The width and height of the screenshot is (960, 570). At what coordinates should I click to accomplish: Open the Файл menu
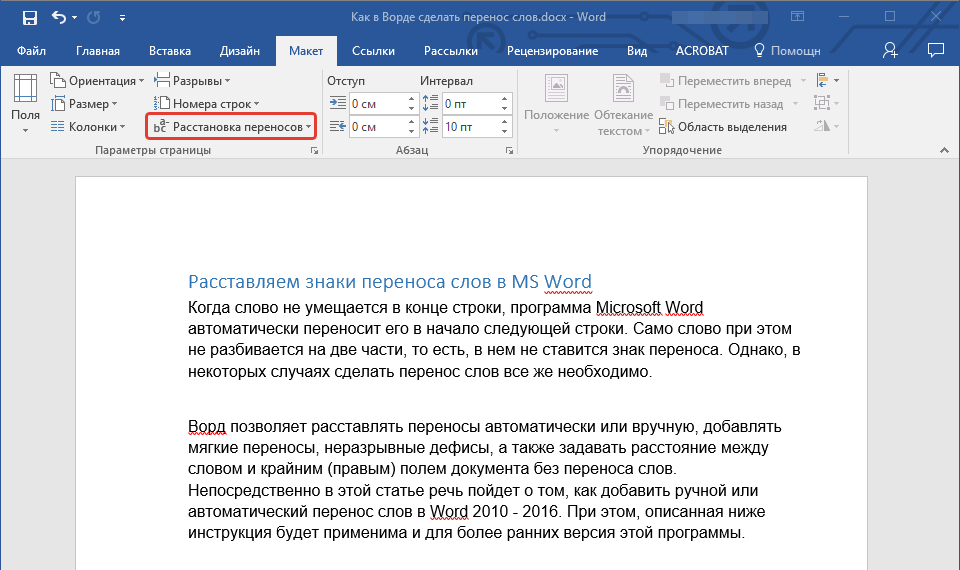click(x=31, y=51)
